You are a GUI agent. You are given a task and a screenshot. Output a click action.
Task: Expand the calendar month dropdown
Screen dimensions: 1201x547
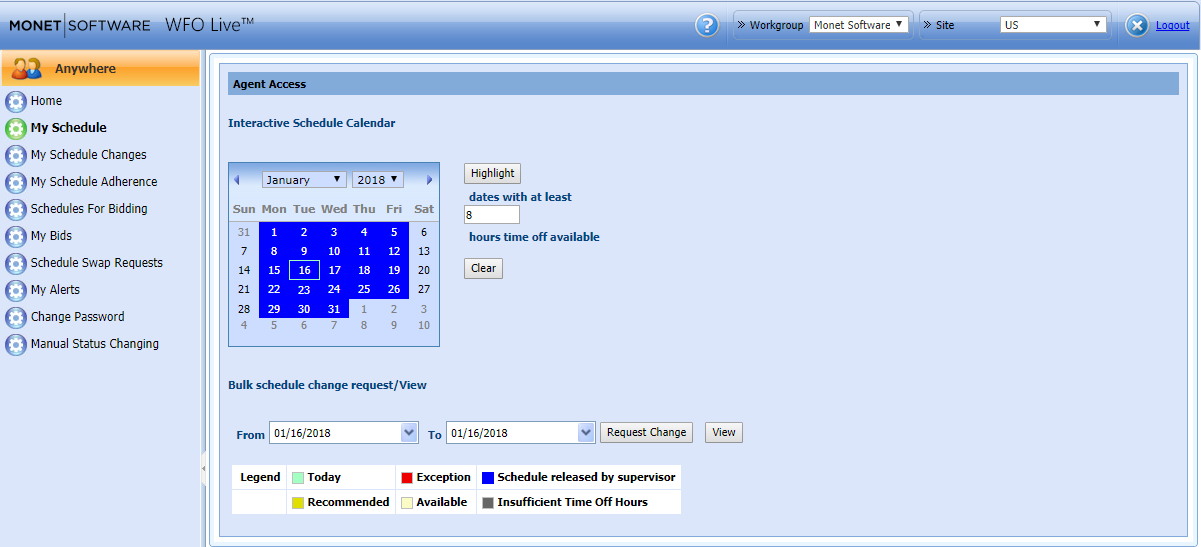[x=304, y=180]
